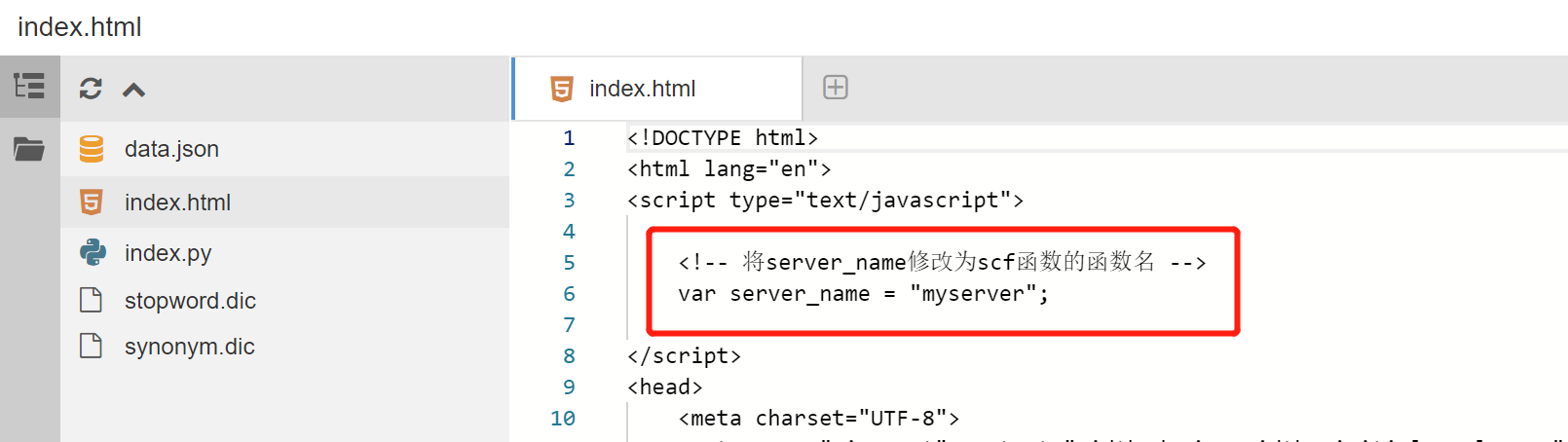Add a new editor tab
The width and height of the screenshot is (1568, 442).
pyautogui.click(x=836, y=88)
